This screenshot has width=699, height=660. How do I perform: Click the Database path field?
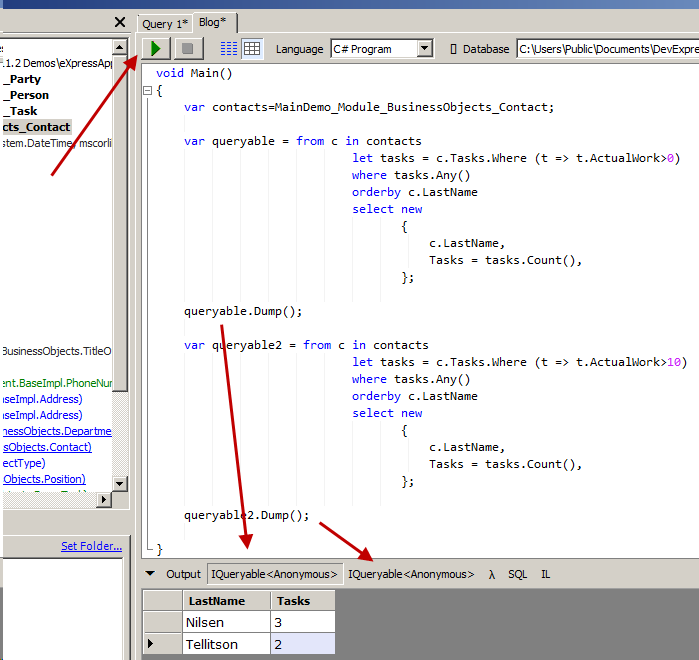[x=606, y=48]
